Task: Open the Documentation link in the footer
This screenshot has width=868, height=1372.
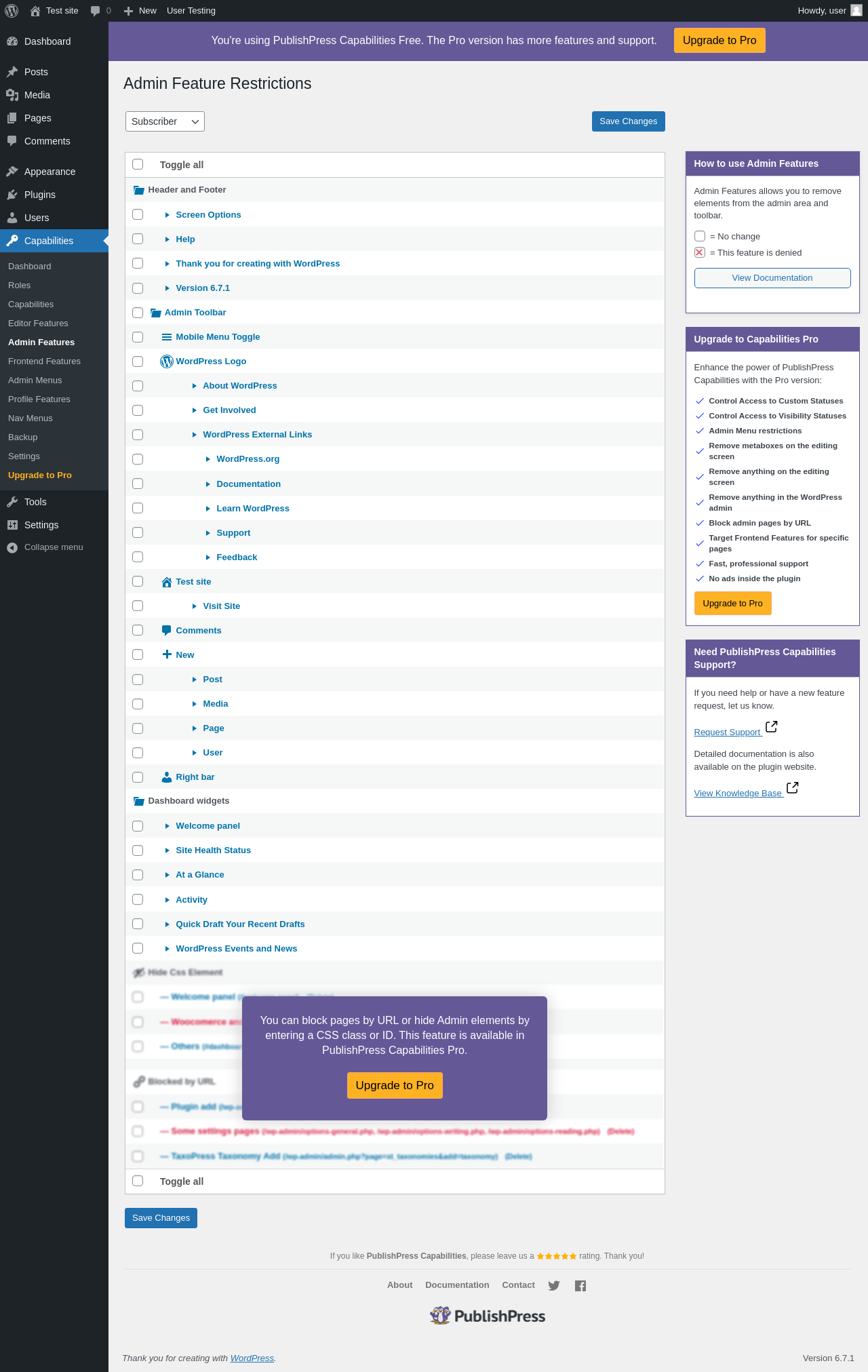Action: pyautogui.click(x=457, y=1285)
